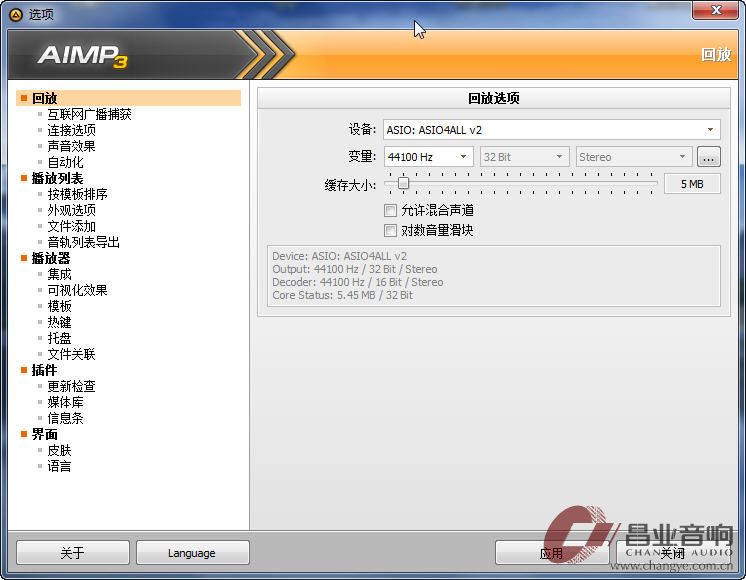Open the 自动化 settings page
The height and width of the screenshot is (580, 746).
[x=65, y=162]
